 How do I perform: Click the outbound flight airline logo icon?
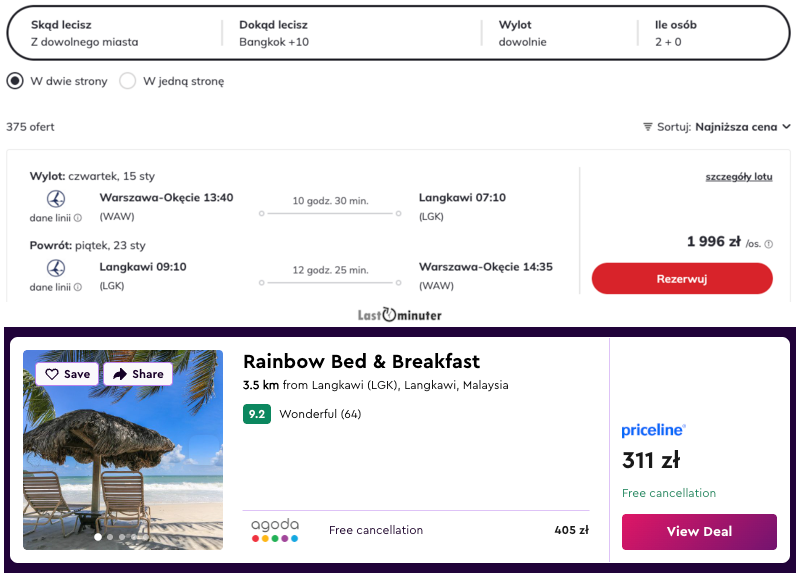(56, 198)
